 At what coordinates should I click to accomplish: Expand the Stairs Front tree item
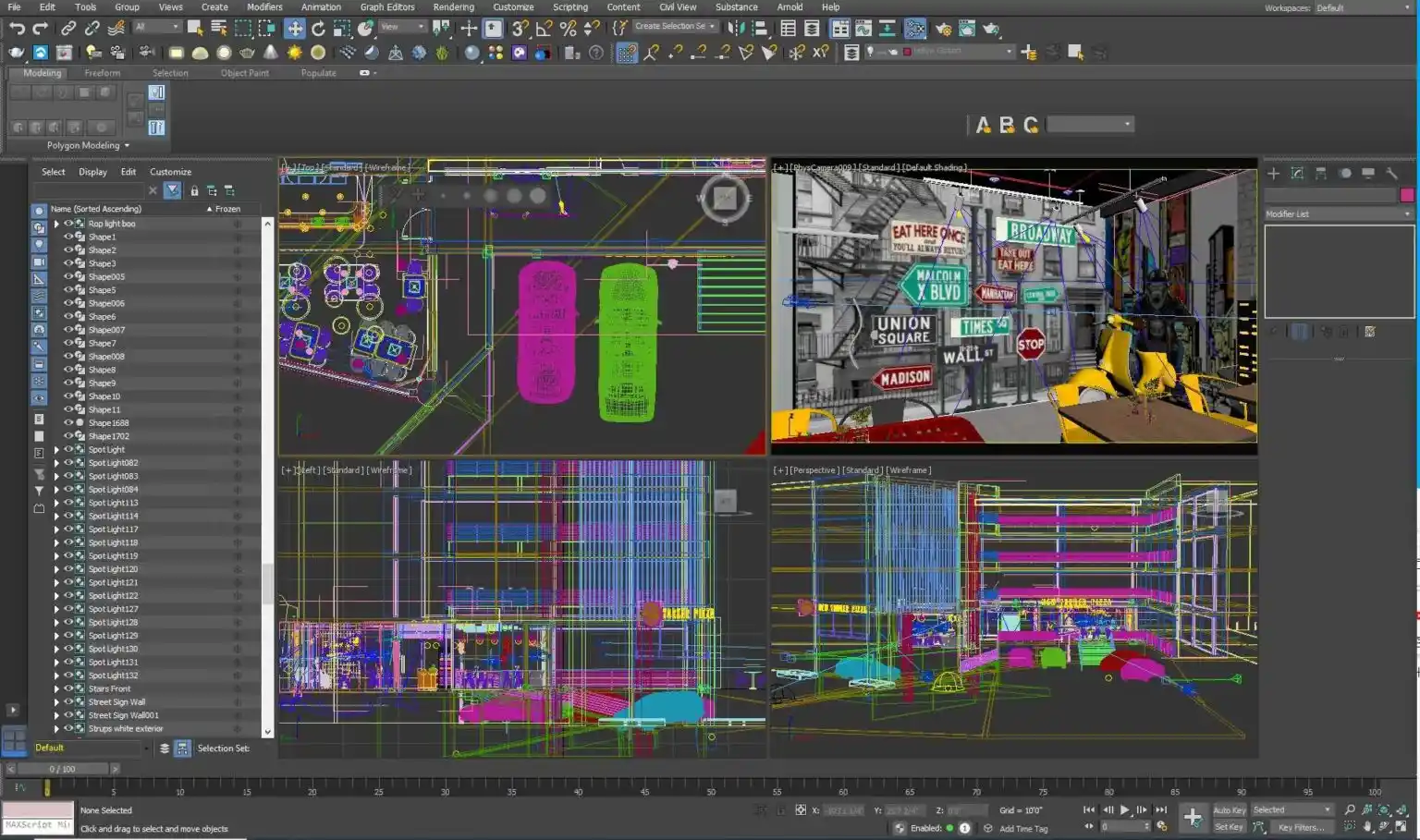tap(56, 688)
